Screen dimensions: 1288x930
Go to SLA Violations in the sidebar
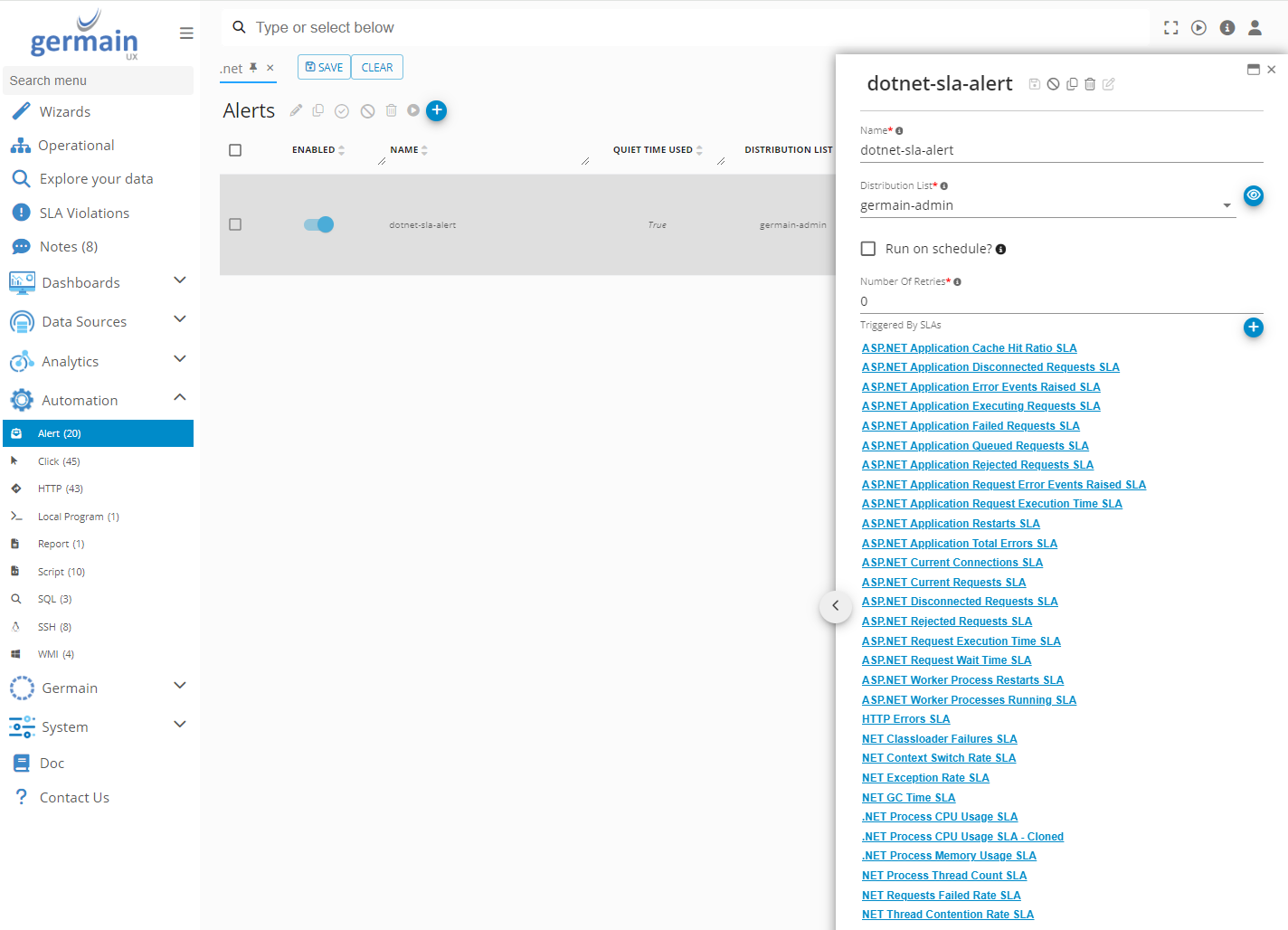[x=84, y=213]
